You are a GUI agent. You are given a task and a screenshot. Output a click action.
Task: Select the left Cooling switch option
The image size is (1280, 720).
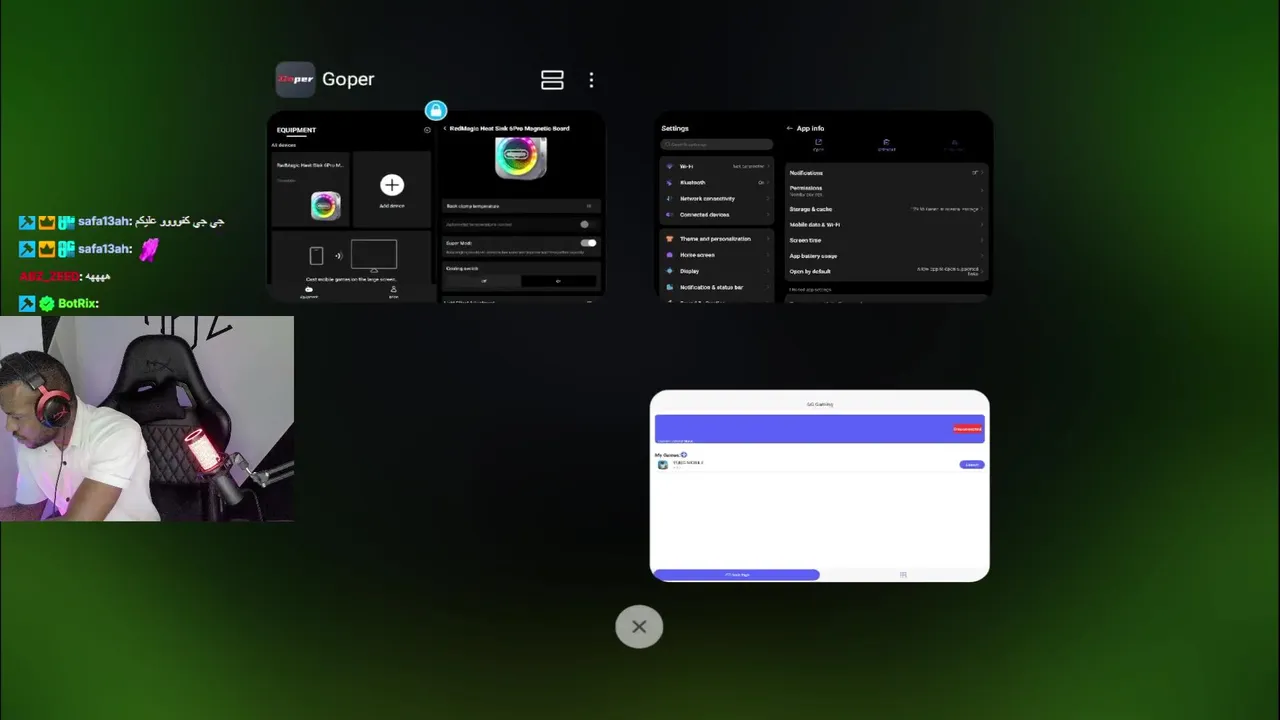(483, 281)
